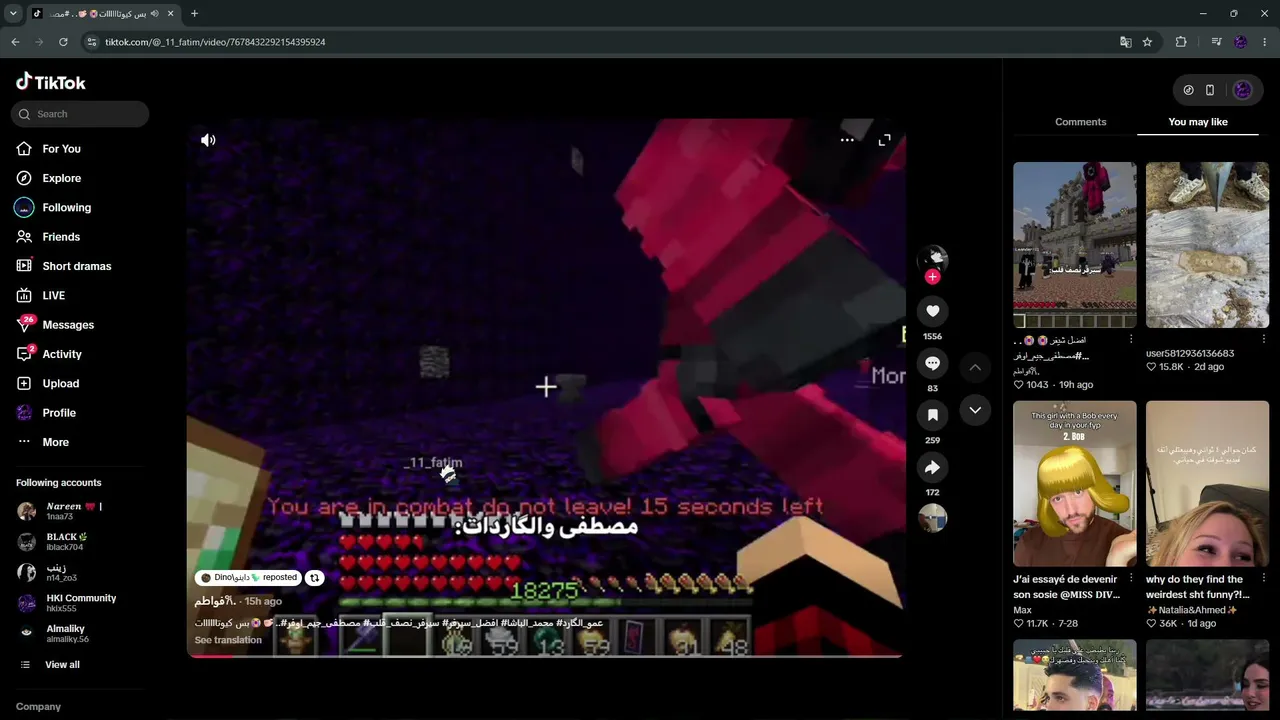Go to the next video
This screenshot has height=720, width=1280.
(975, 410)
